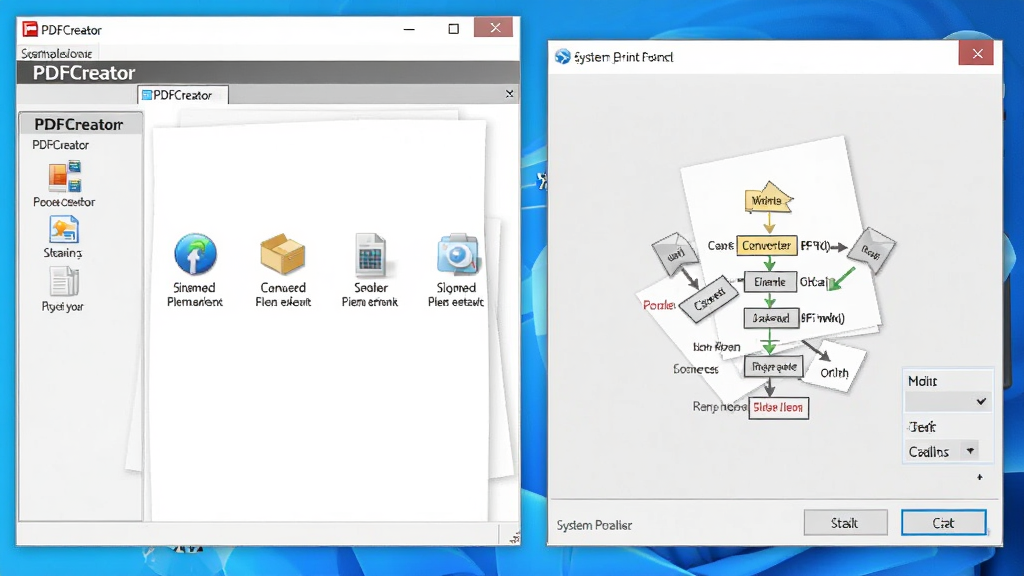Screen dimensions: 1024x576
Task: Close the PDFCreator tab strip with its X
Action: [509, 94]
